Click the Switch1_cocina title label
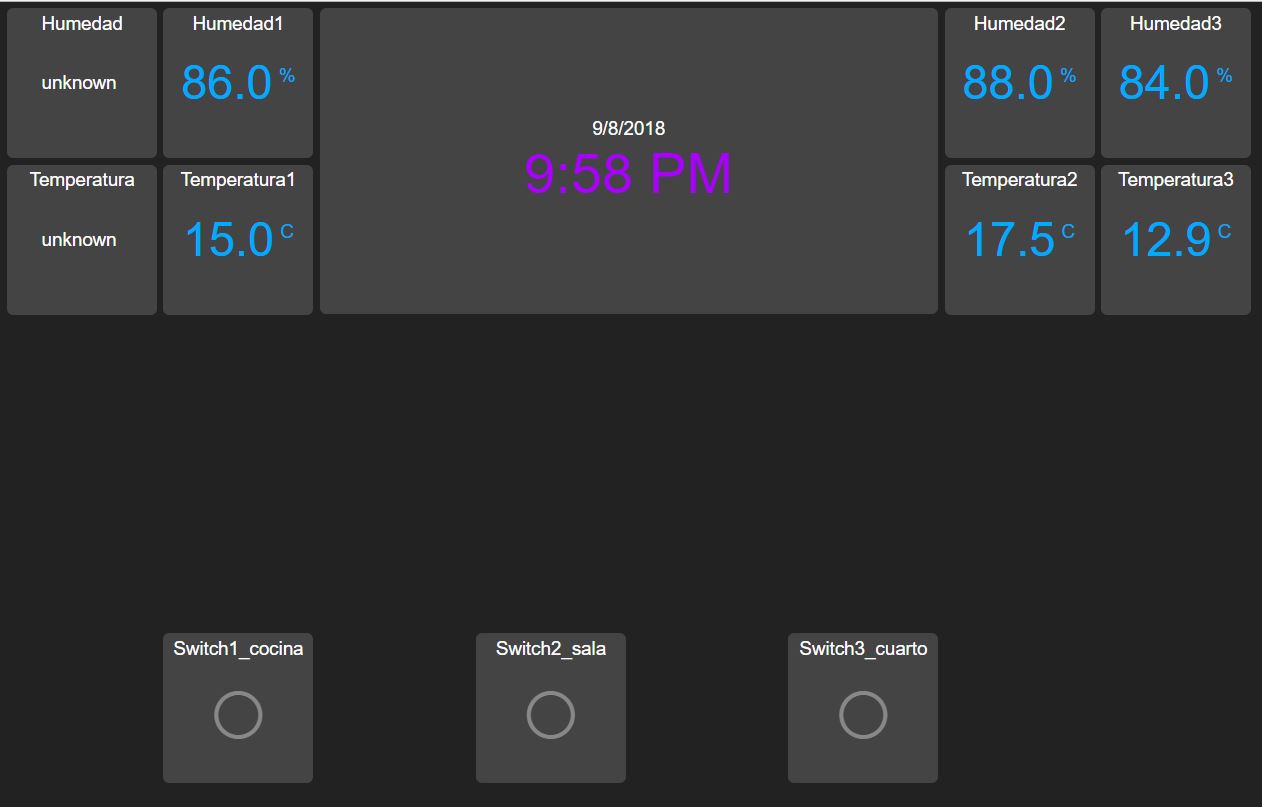The height and width of the screenshot is (807, 1262). pos(238,649)
